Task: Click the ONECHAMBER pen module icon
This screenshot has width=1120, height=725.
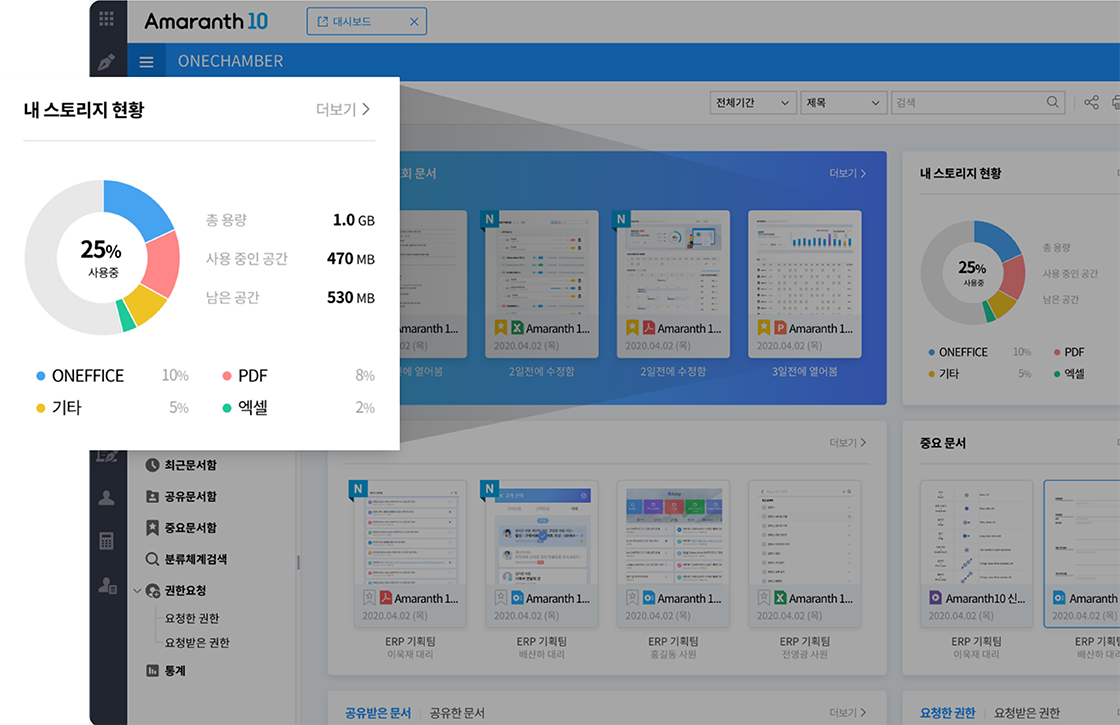Action: pyautogui.click(x=106, y=61)
